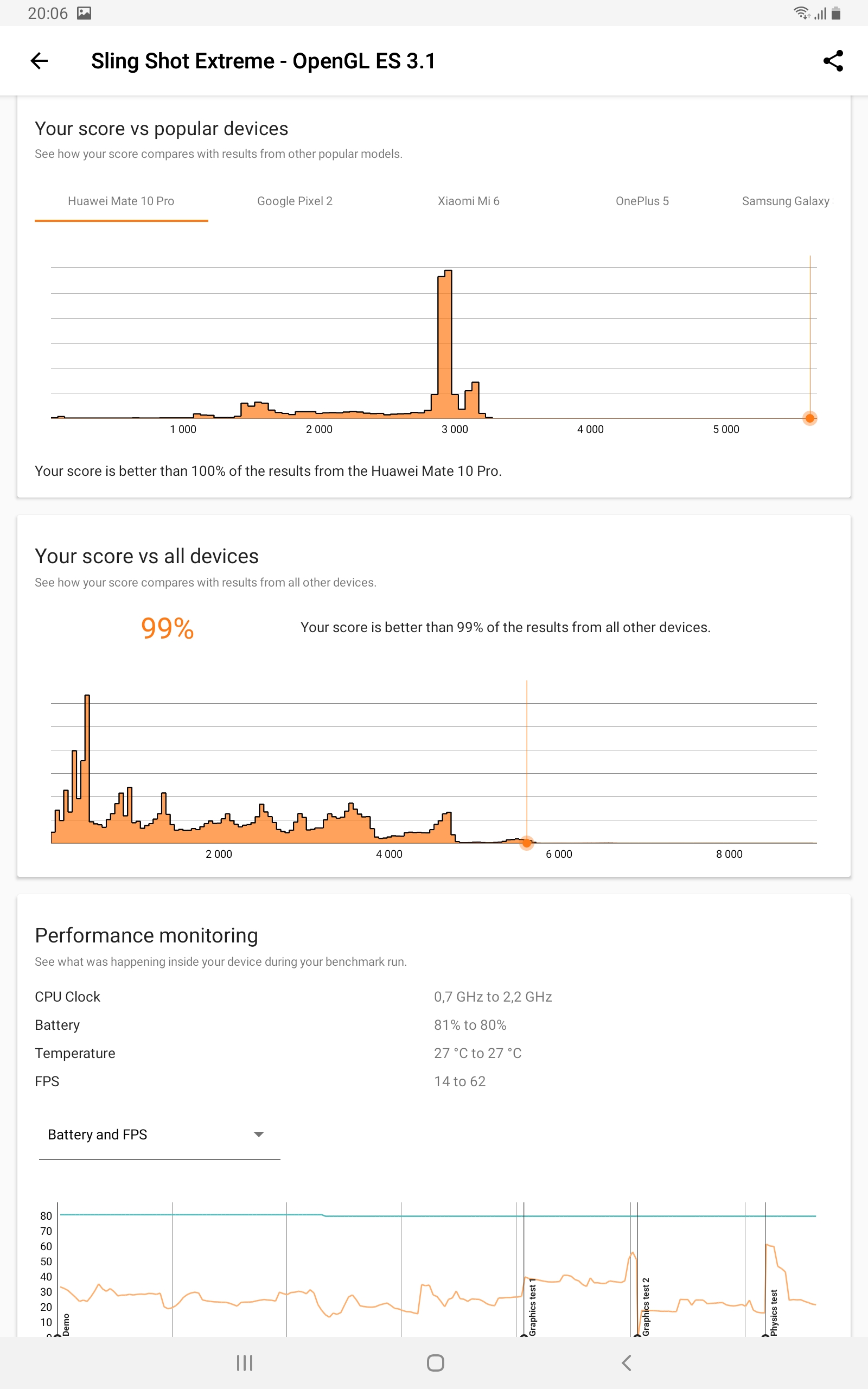Switch to the Google Pixel 2 tab
This screenshot has height=1389, width=868.
295,201
